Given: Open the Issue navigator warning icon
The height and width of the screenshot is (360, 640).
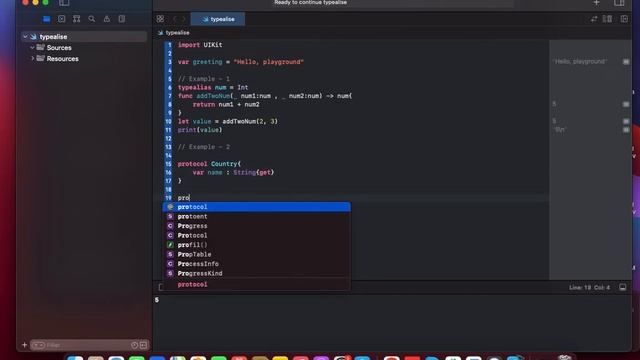Looking at the screenshot, I should point(107,19).
